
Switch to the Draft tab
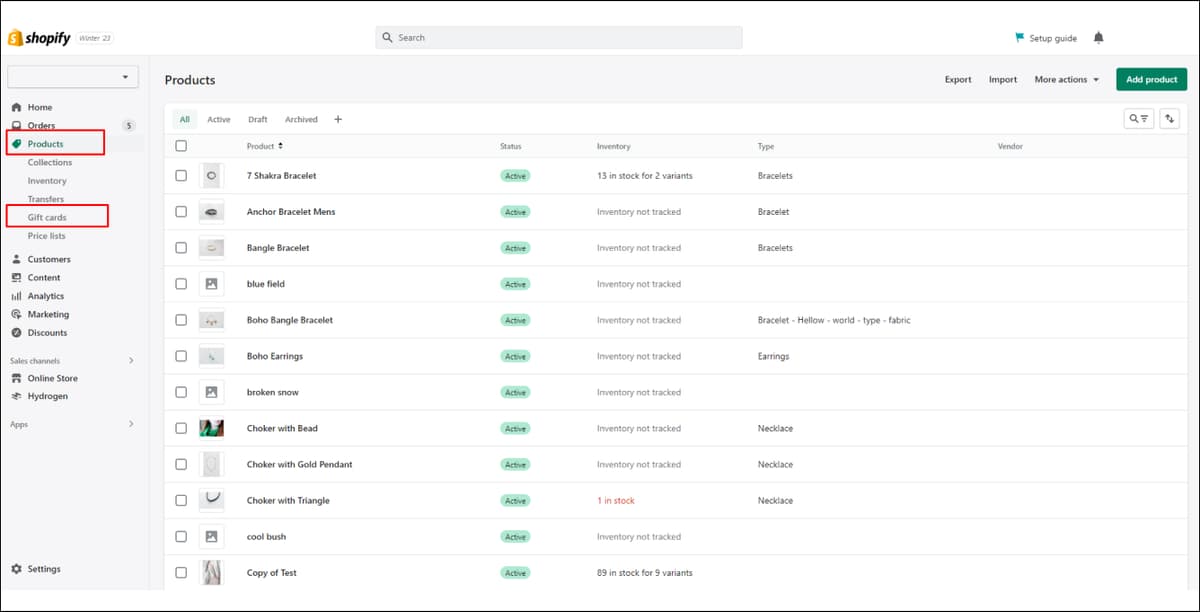click(258, 119)
